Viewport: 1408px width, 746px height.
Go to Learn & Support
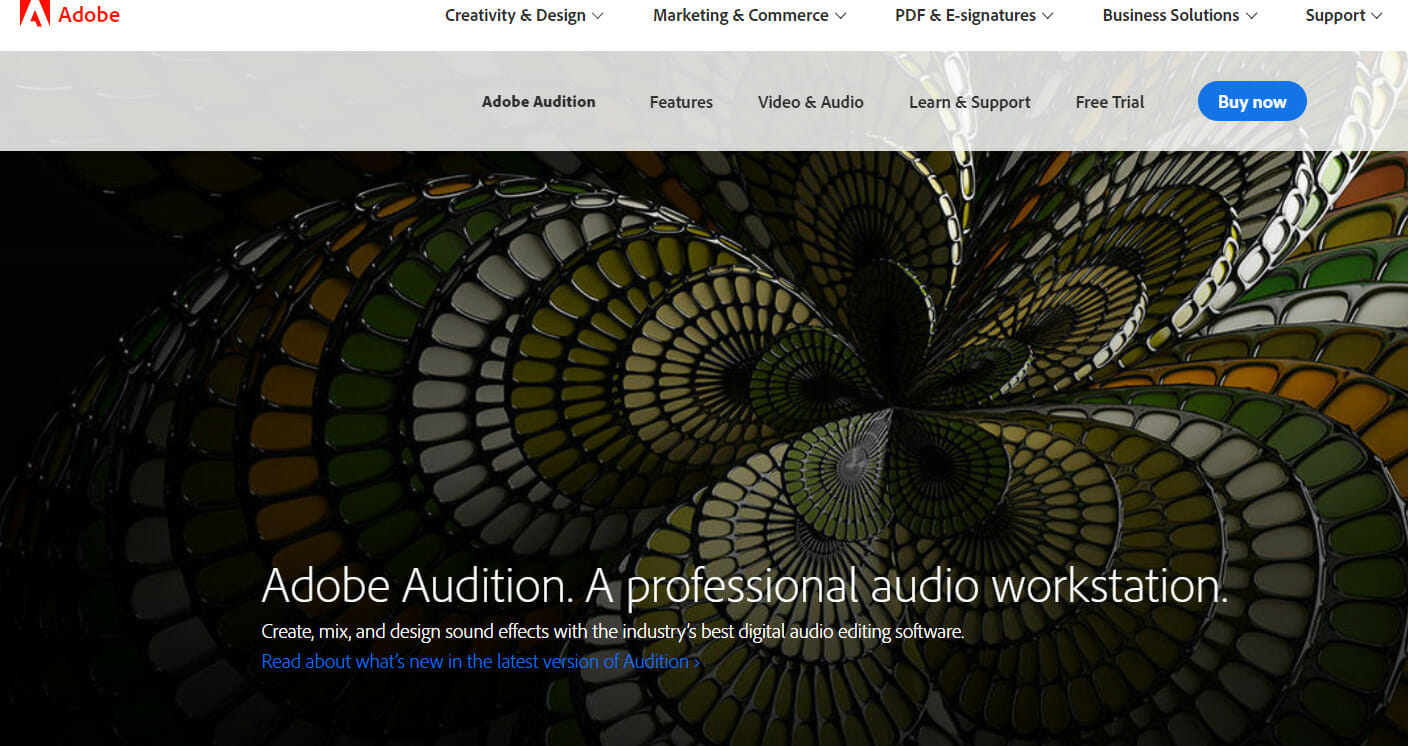pyautogui.click(x=970, y=102)
